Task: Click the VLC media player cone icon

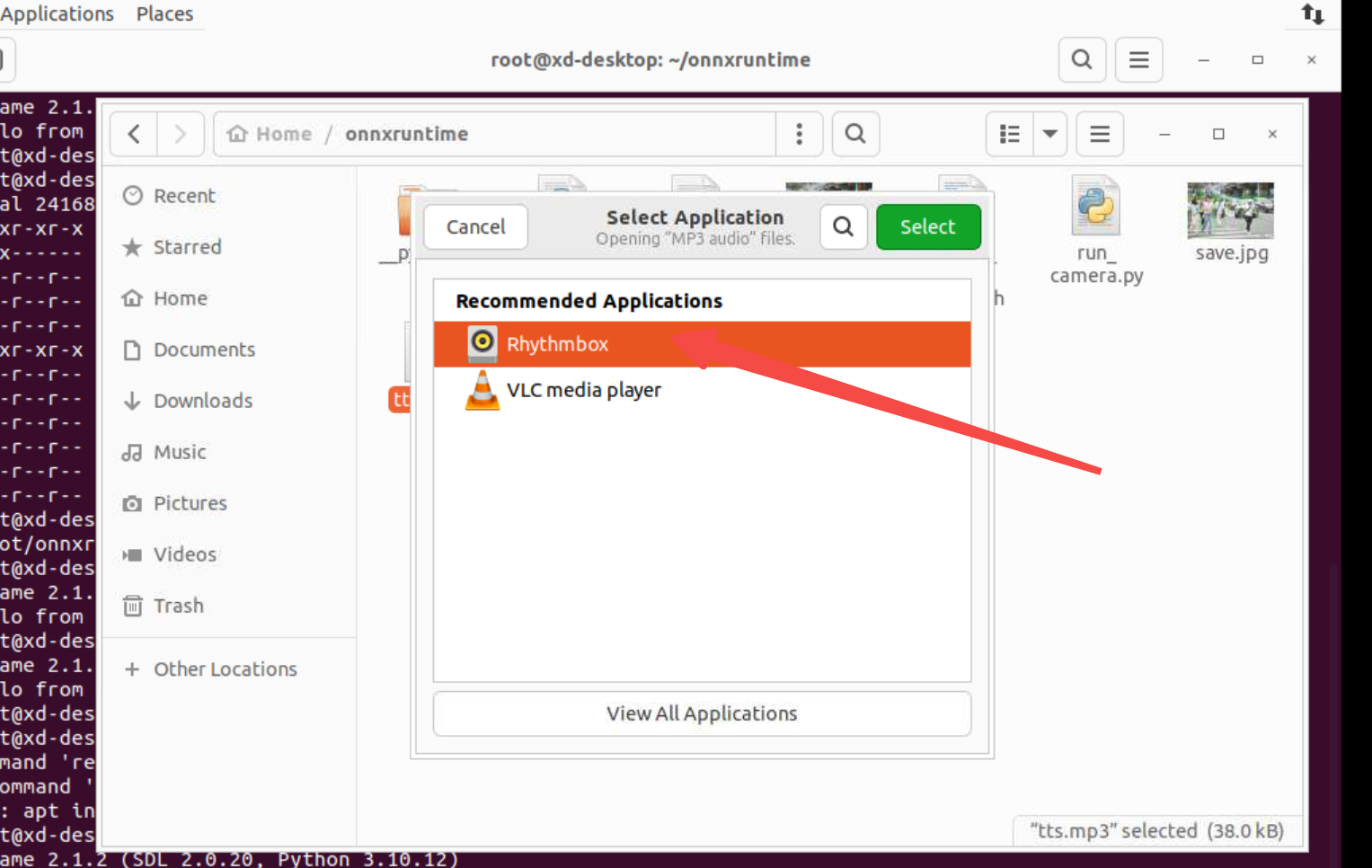Action: tap(482, 390)
